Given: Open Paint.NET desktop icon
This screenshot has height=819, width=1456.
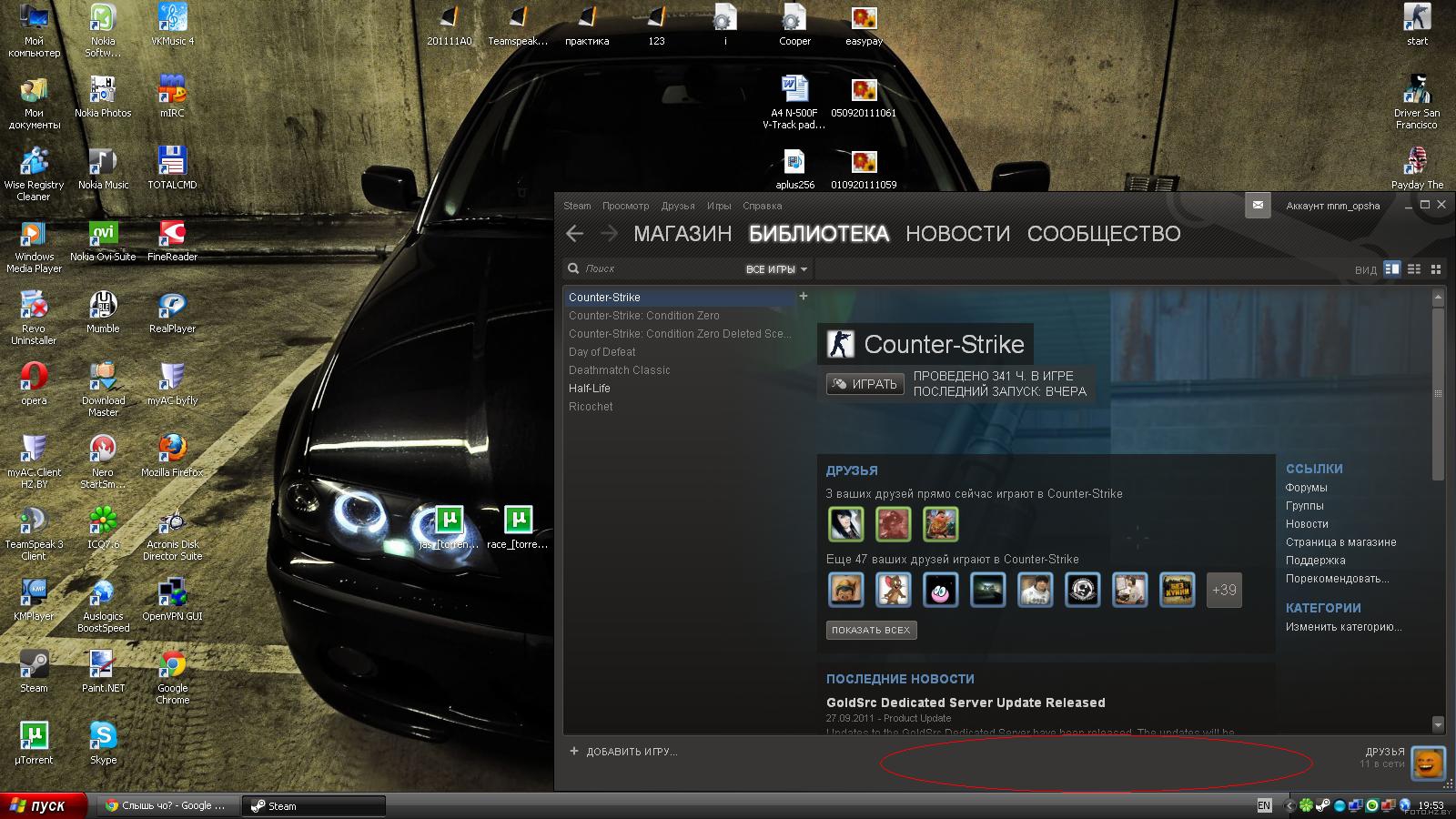Looking at the screenshot, I should 103,672.
